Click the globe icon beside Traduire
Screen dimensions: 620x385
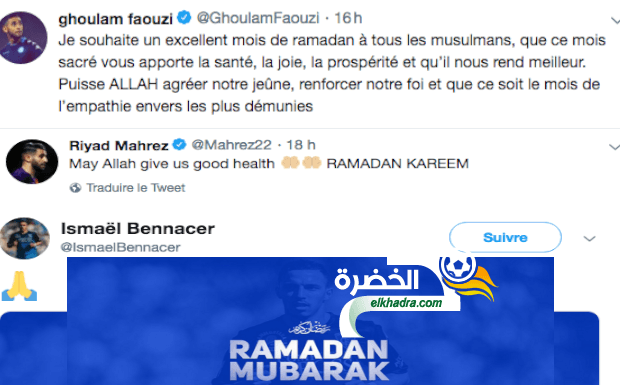pos(75,188)
